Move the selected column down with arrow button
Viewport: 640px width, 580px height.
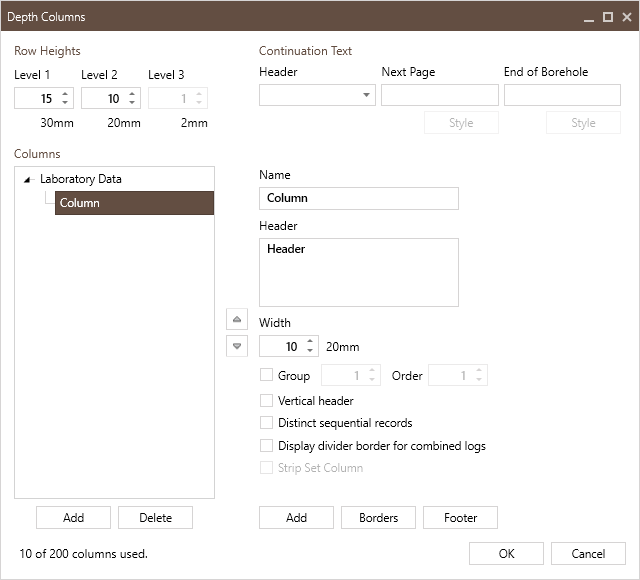tap(237, 346)
